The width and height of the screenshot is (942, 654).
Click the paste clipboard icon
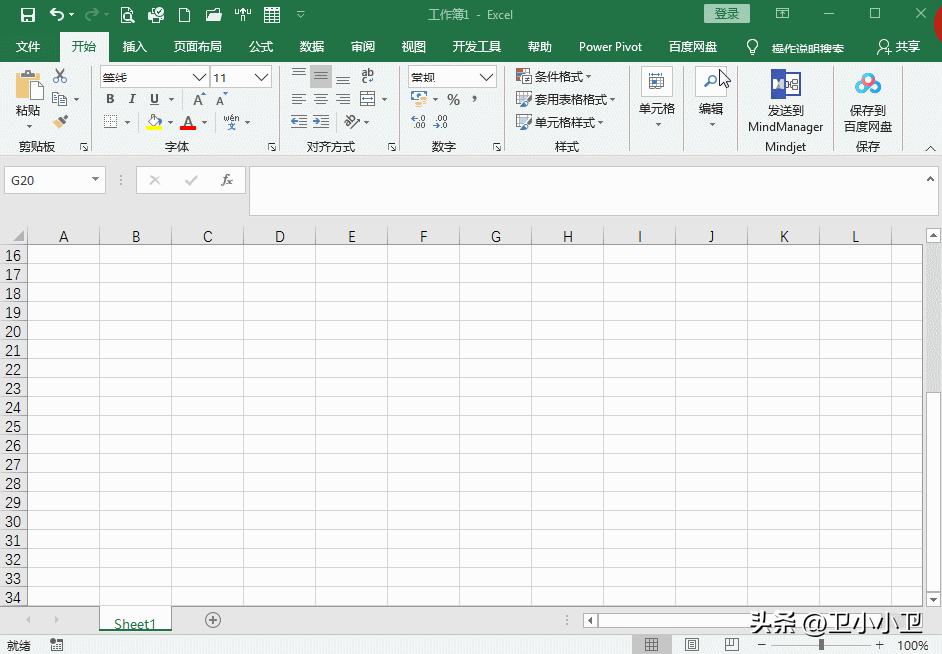tap(28, 85)
